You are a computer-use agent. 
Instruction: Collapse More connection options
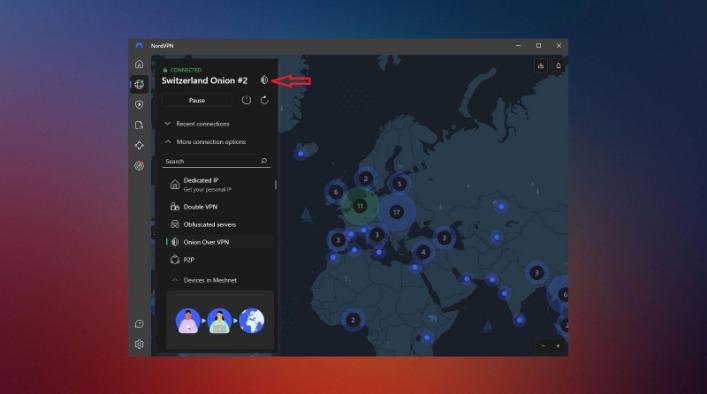pyautogui.click(x=205, y=142)
